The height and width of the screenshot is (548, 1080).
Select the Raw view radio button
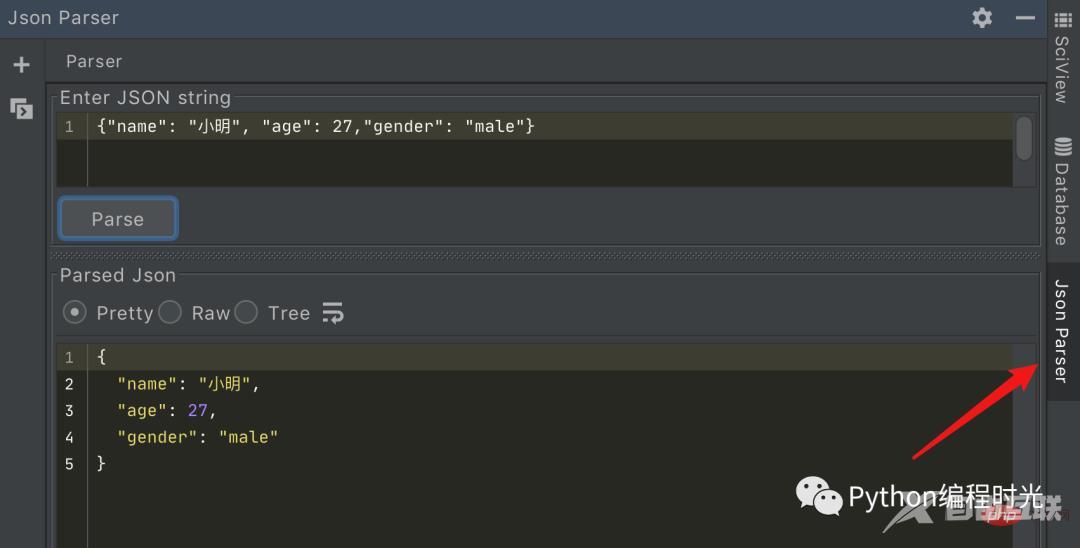(169, 313)
